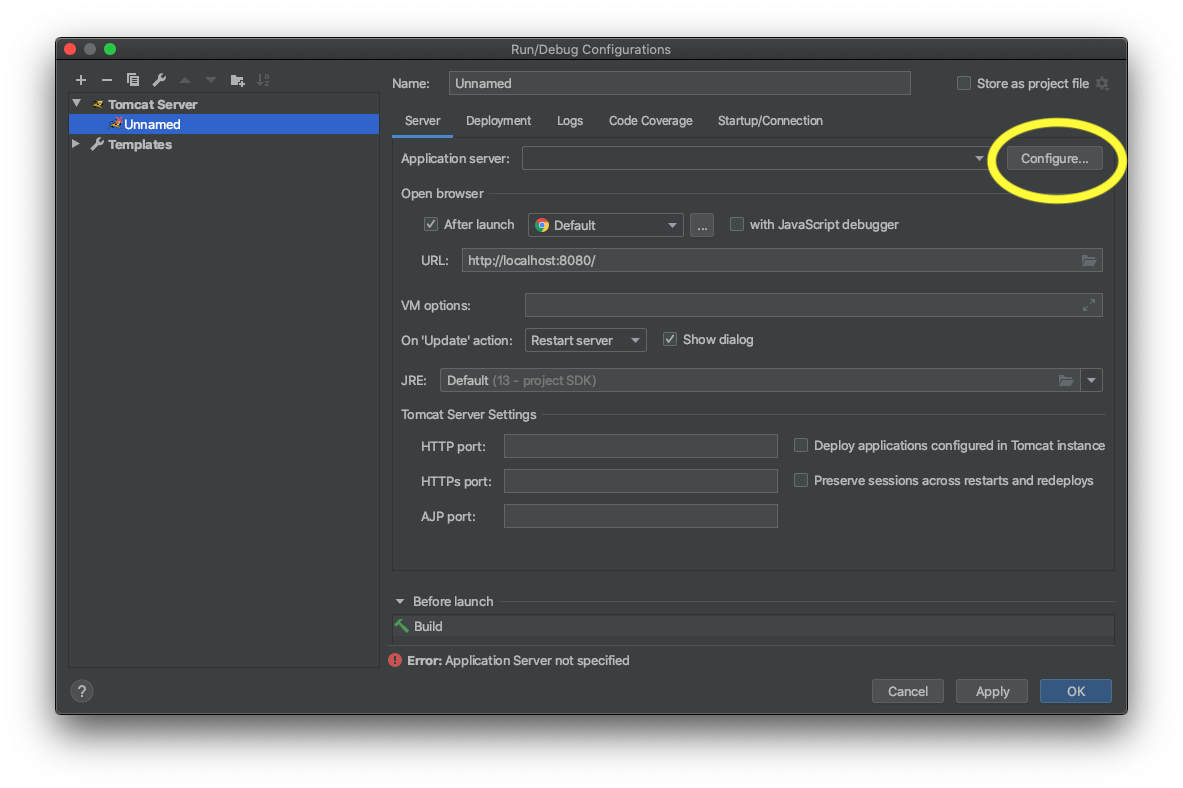
Task: Click the browser selection ellipsis button
Action: 702,225
